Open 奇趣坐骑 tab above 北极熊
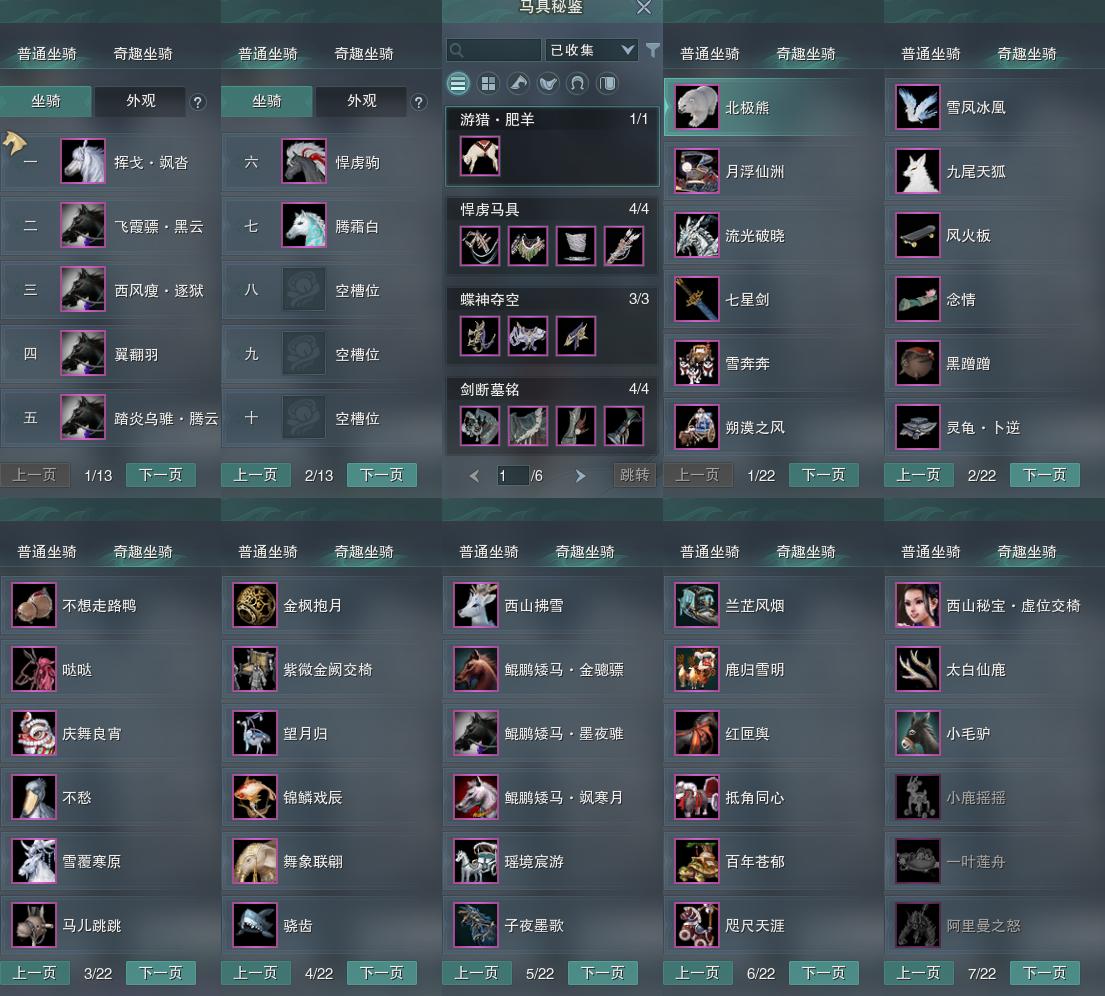The height and width of the screenshot is (996, 1105). click(x=805, y=54)
